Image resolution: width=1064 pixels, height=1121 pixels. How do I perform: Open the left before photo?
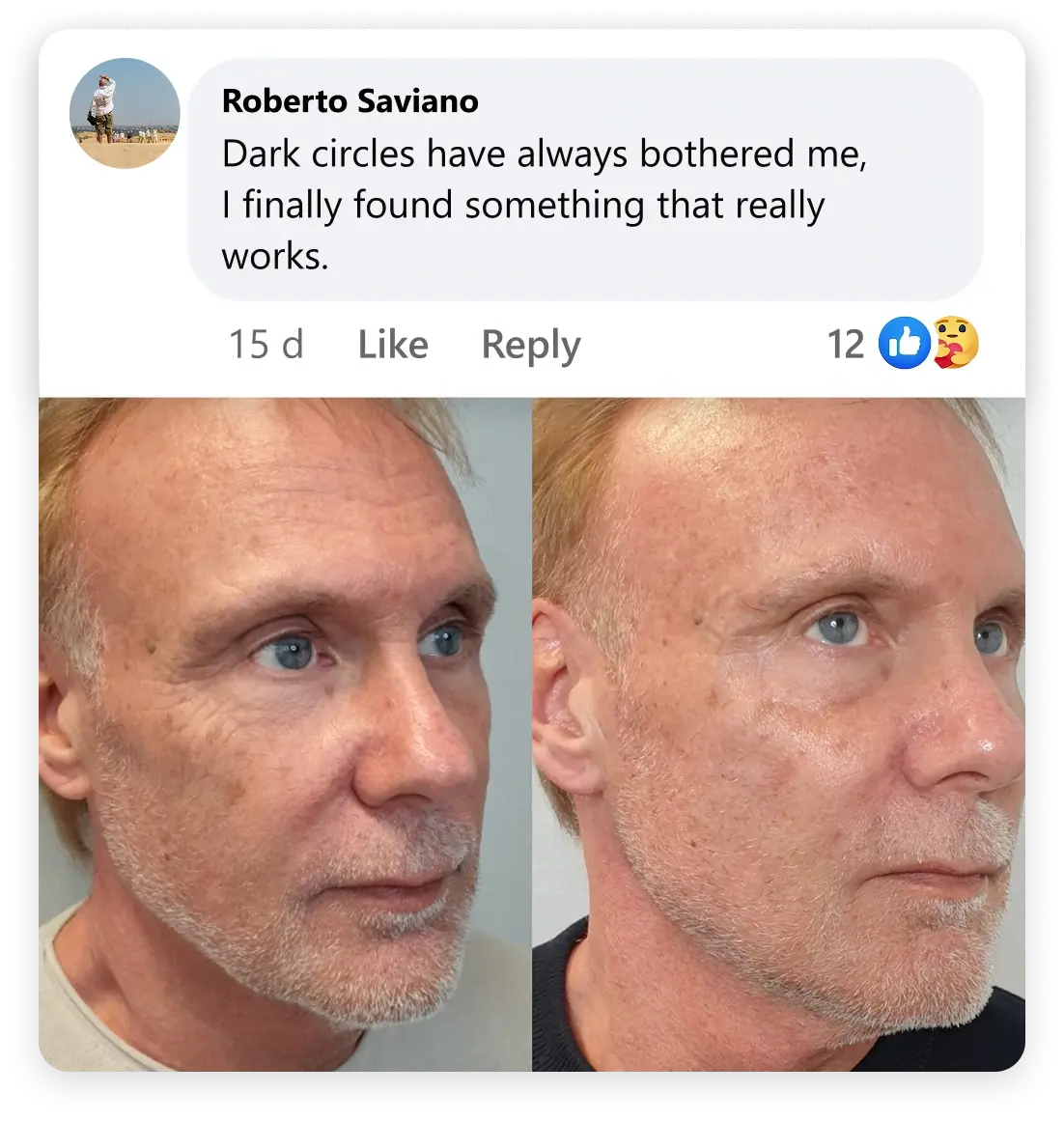point(285,734)
